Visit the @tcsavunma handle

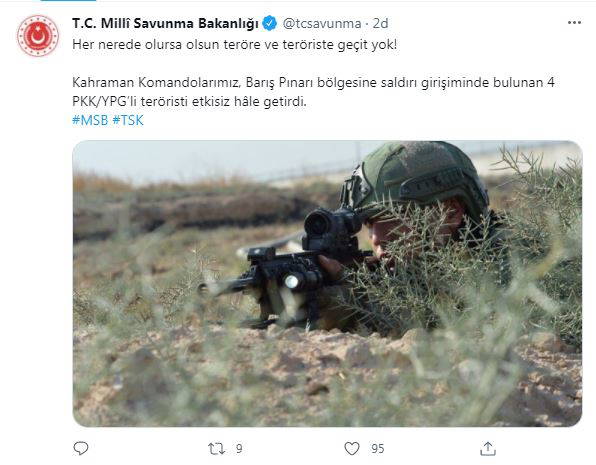click(x=322, y=23)
